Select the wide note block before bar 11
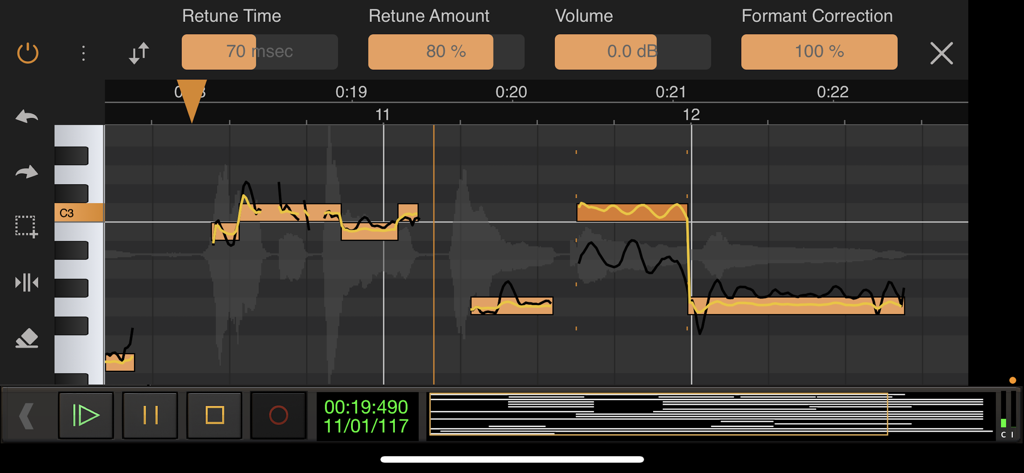Image resolution: width=1024 pixels, height=473 pixels. [290, 212]
